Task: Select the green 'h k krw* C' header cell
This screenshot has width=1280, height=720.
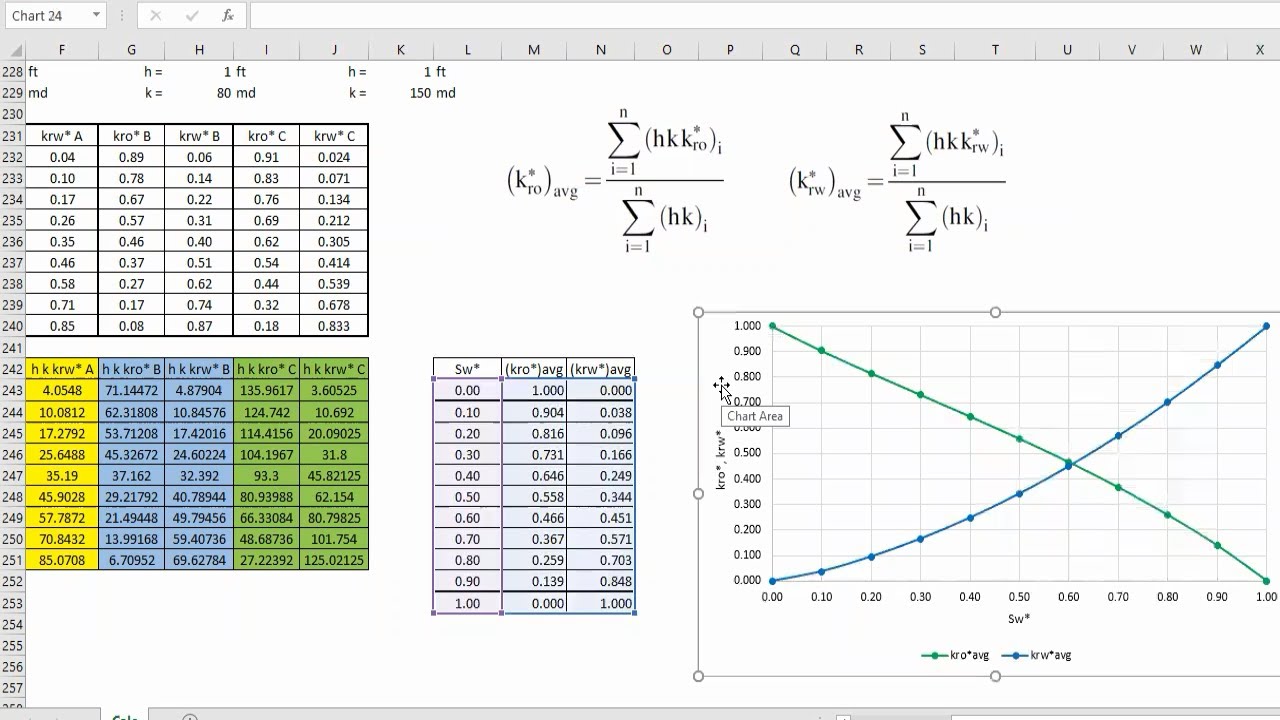Action: (335, 369)
